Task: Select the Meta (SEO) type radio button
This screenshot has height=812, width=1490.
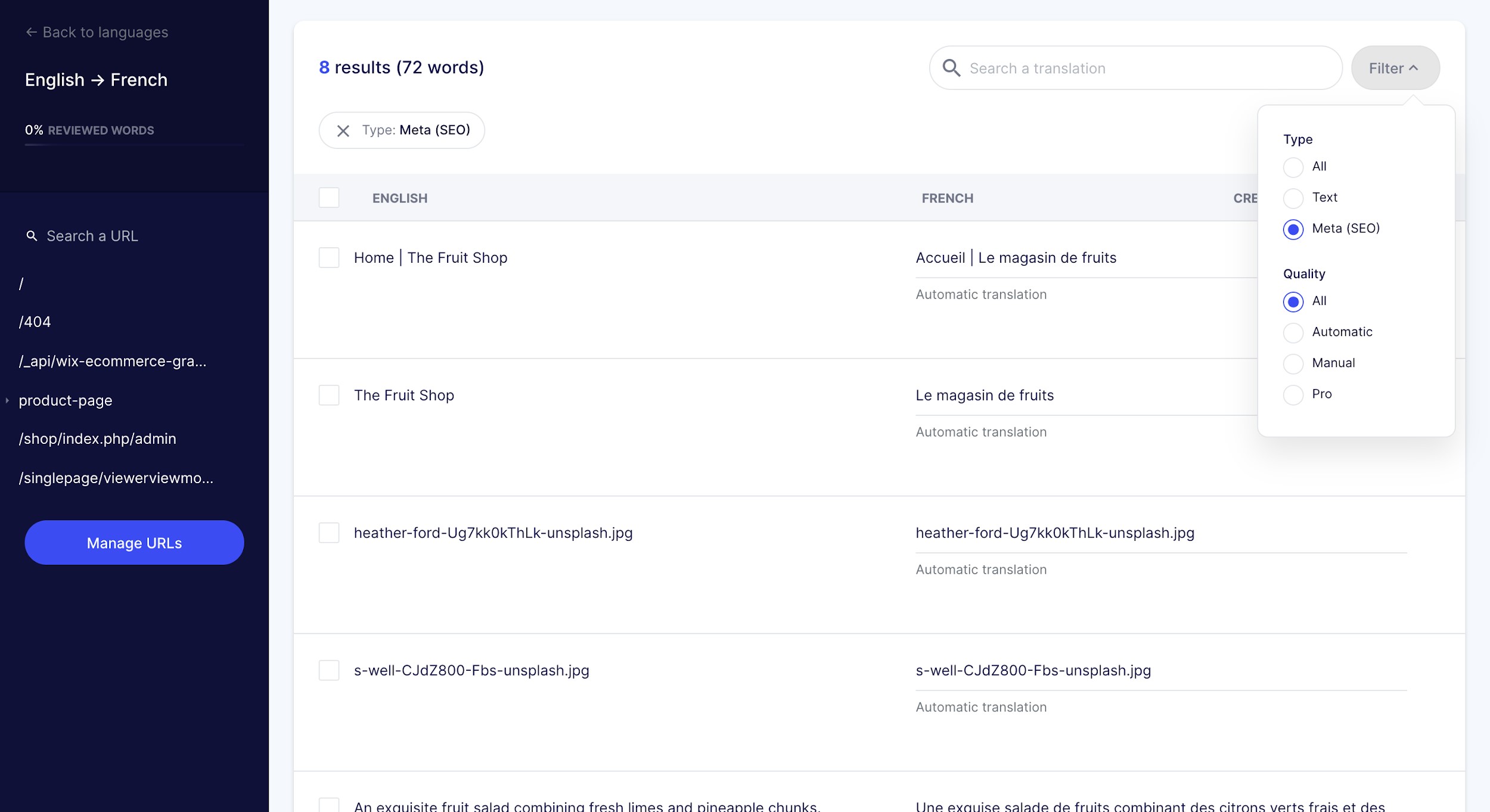Action: point(1293,229)
